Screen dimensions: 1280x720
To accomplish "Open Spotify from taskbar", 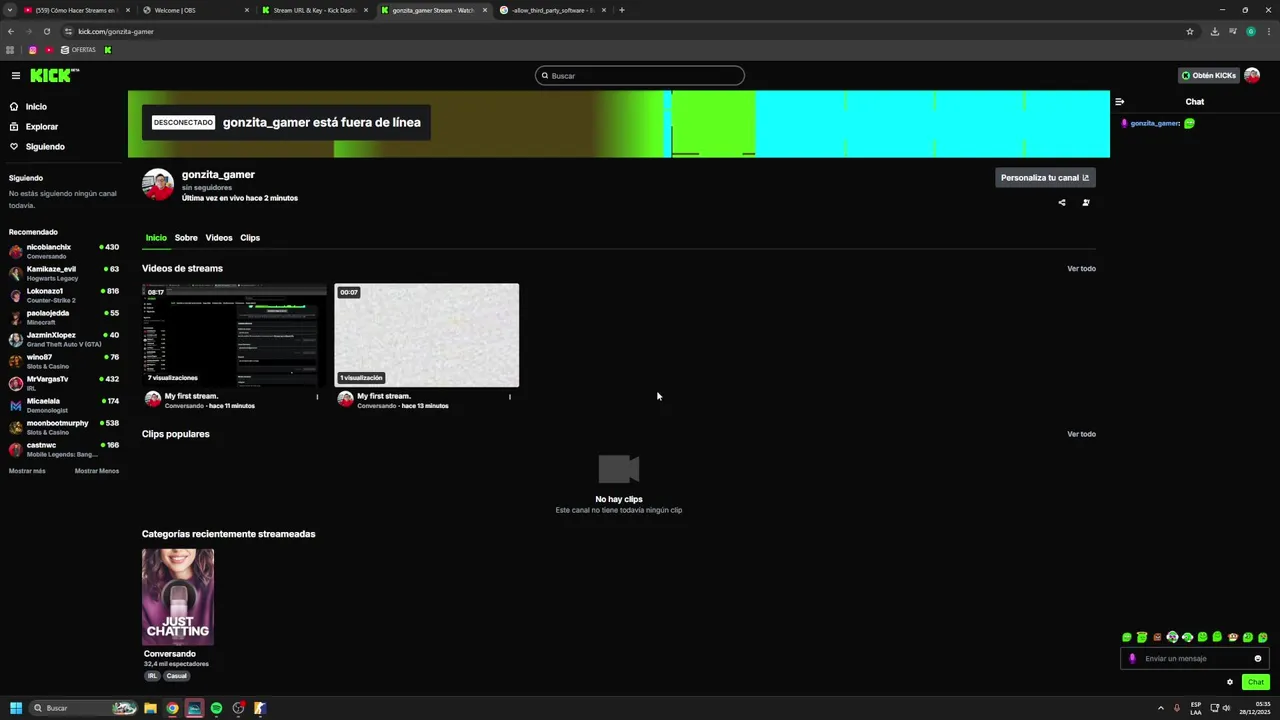I will pyautogui.click(x=216, y=708).
